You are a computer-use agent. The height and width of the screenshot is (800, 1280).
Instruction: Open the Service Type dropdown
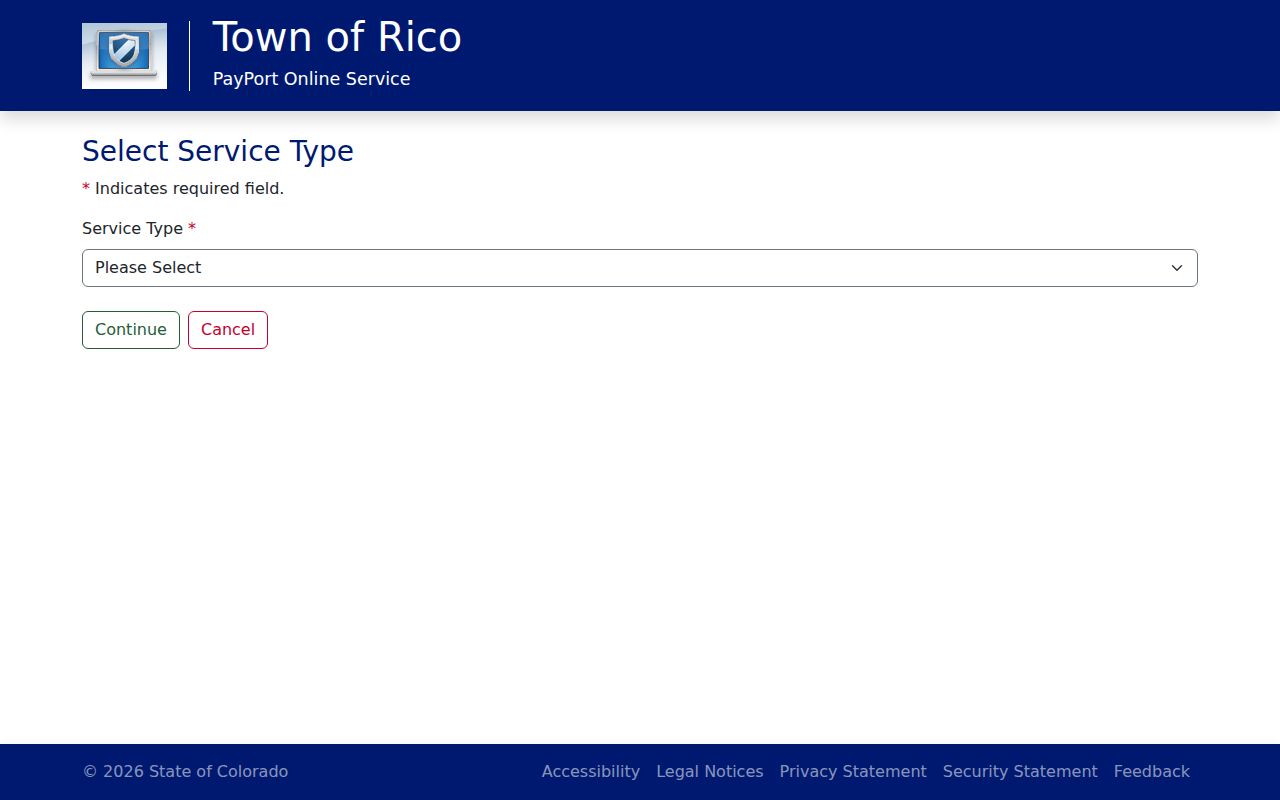pyautogui.click(x=640, y=268)
